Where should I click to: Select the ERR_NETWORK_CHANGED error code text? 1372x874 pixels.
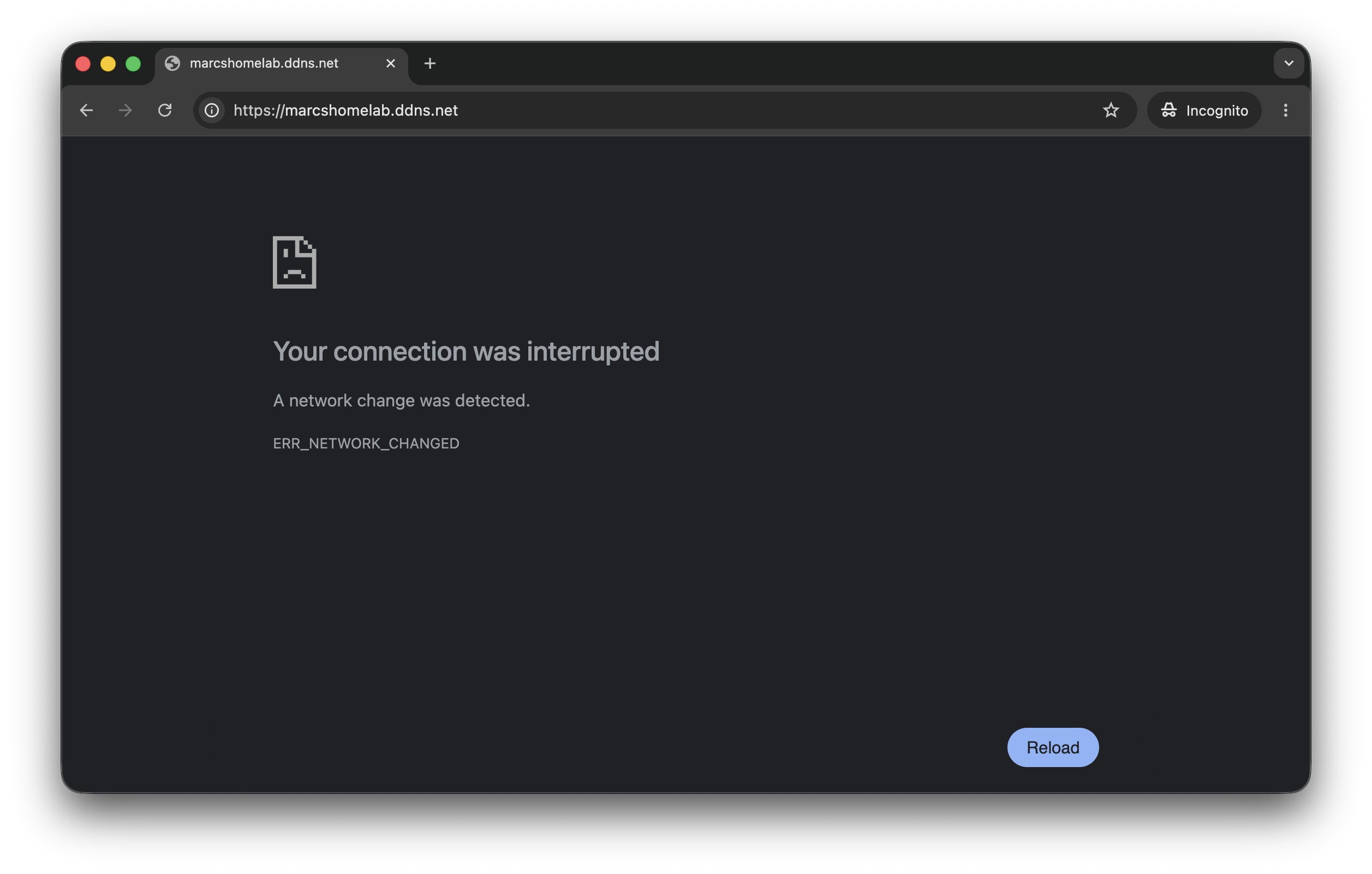[x=366, y=444]
